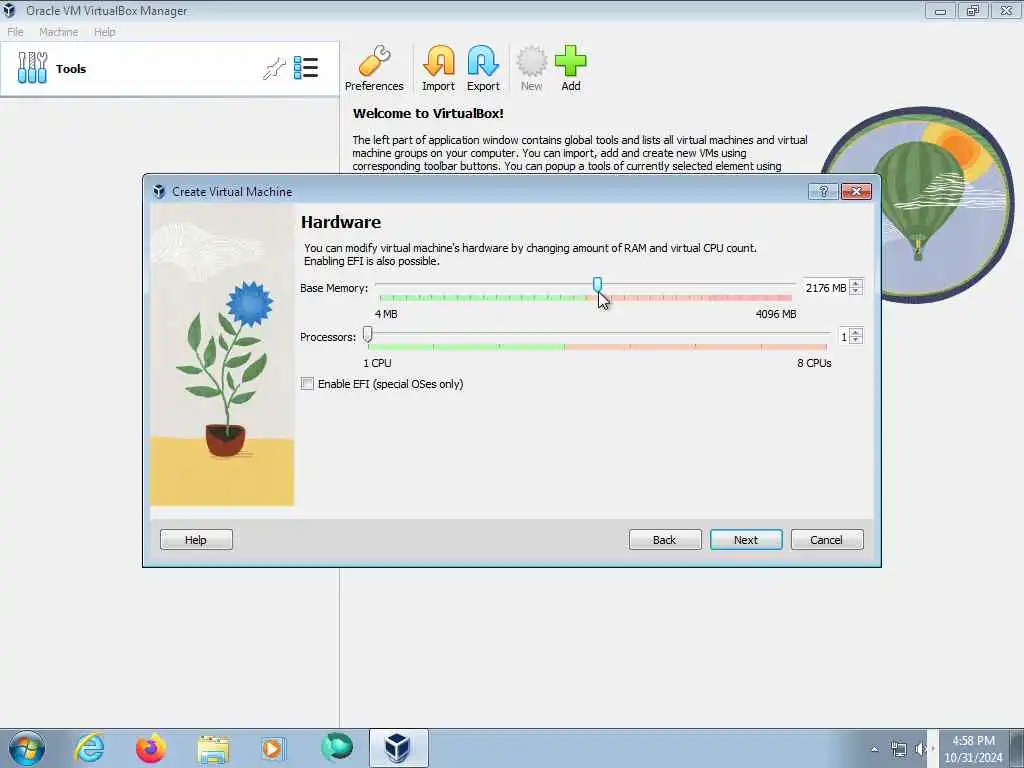Click Next to continue the wizard
This screenshot has height=768, width=1024.
click(x=746, y=539)
